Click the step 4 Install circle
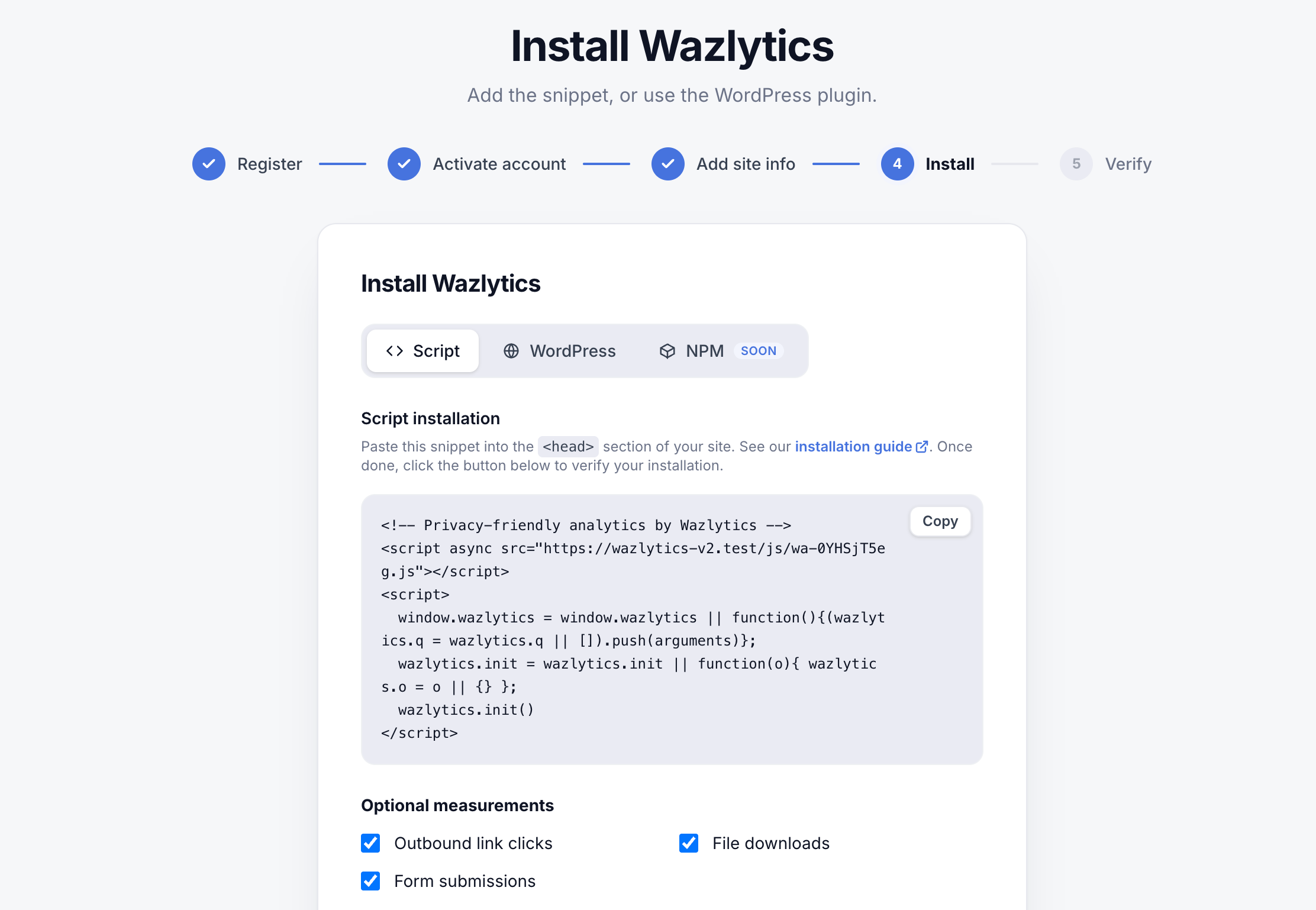The height and width of the screenshot is (910, 1316). point(898,164)
